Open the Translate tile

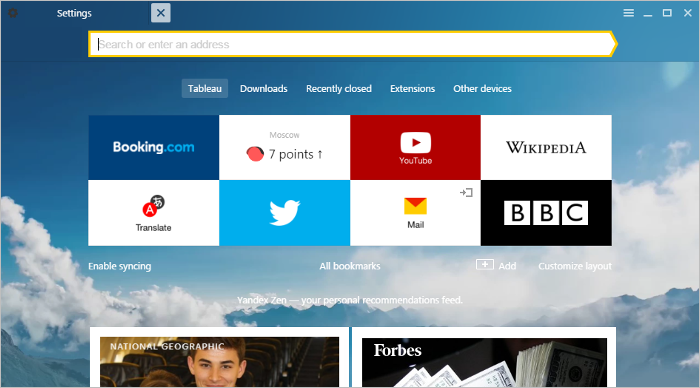coord(154,213)
